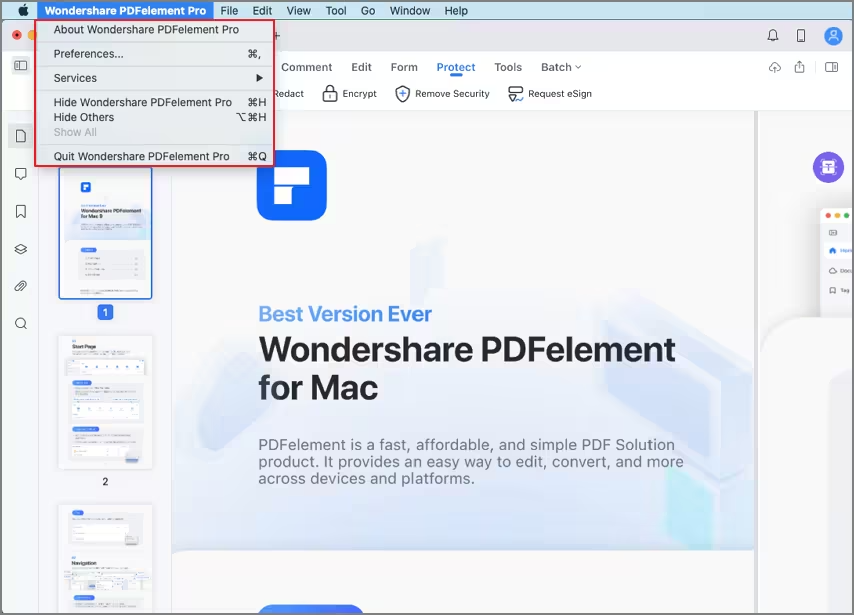Click the page number 1 badge
The height and width of the screenshot is (615, 854).
pyautogui.click(x=105, y=312)
